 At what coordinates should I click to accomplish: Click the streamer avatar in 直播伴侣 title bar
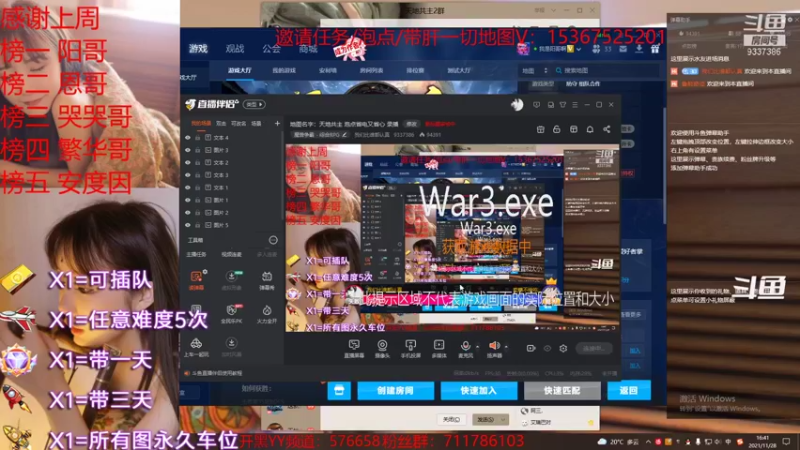tap(517, 105)
